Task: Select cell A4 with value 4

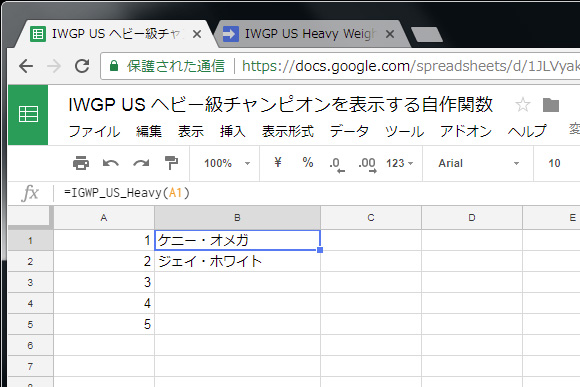Action: point(104,304)
